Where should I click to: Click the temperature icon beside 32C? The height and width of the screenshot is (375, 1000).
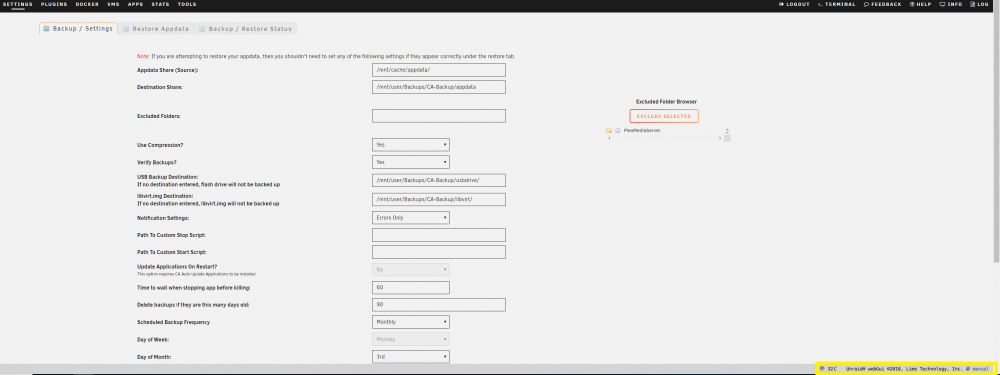(x=821, y=369)
